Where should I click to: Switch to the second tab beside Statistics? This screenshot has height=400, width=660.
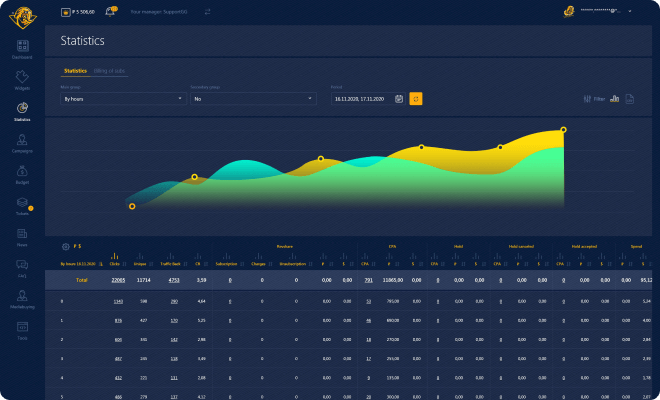click(x=109, y=71)
